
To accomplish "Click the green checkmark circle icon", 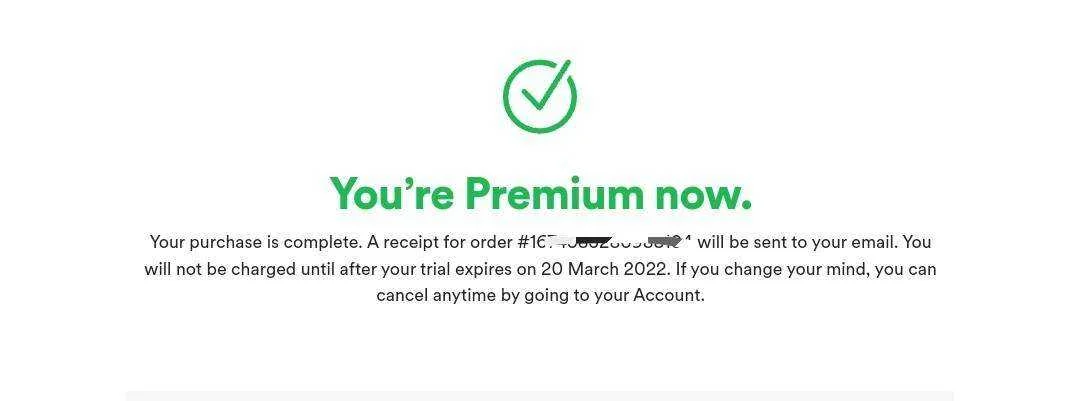I will tap(540, 96).
